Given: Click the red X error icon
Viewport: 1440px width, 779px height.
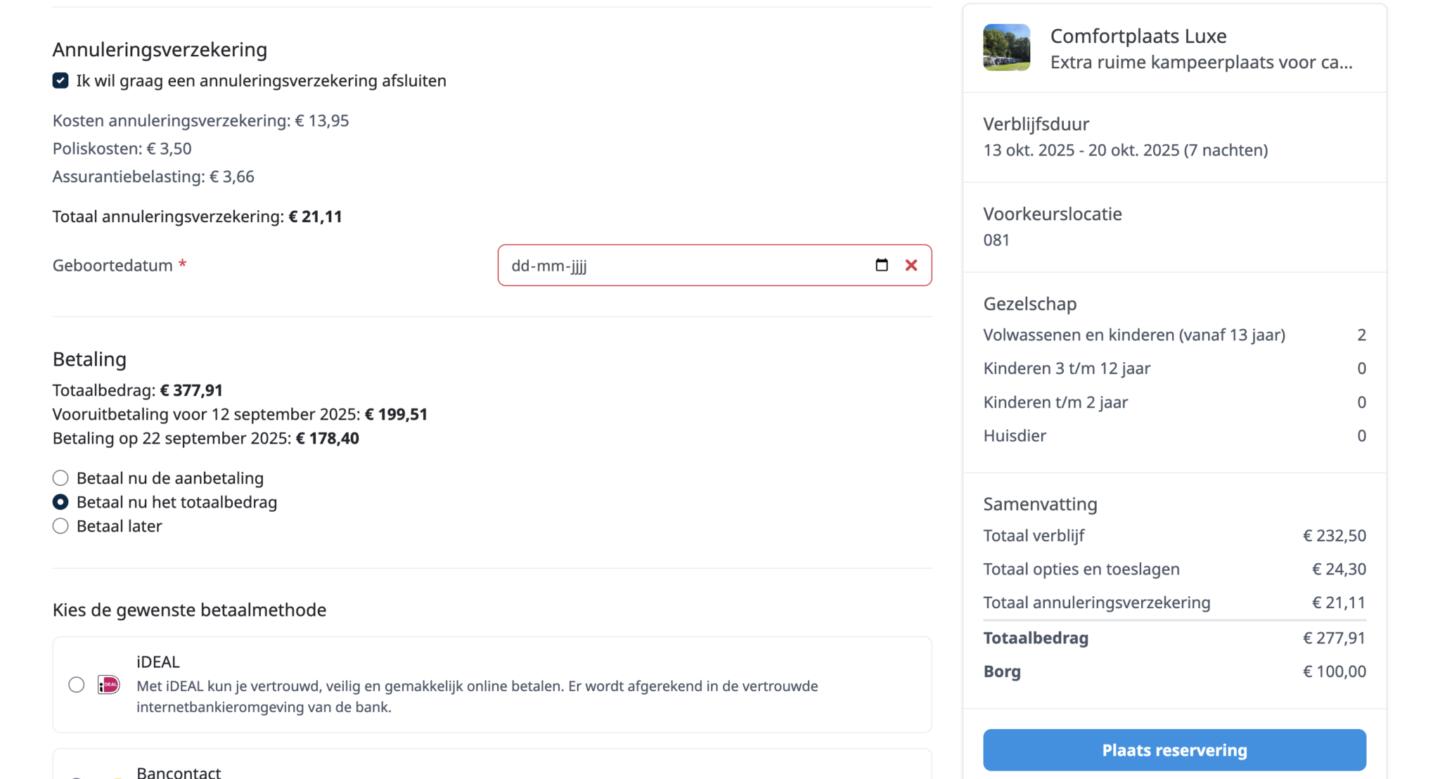Looking at the screenshot, I should pyautogui.click(x=911, y=265).
